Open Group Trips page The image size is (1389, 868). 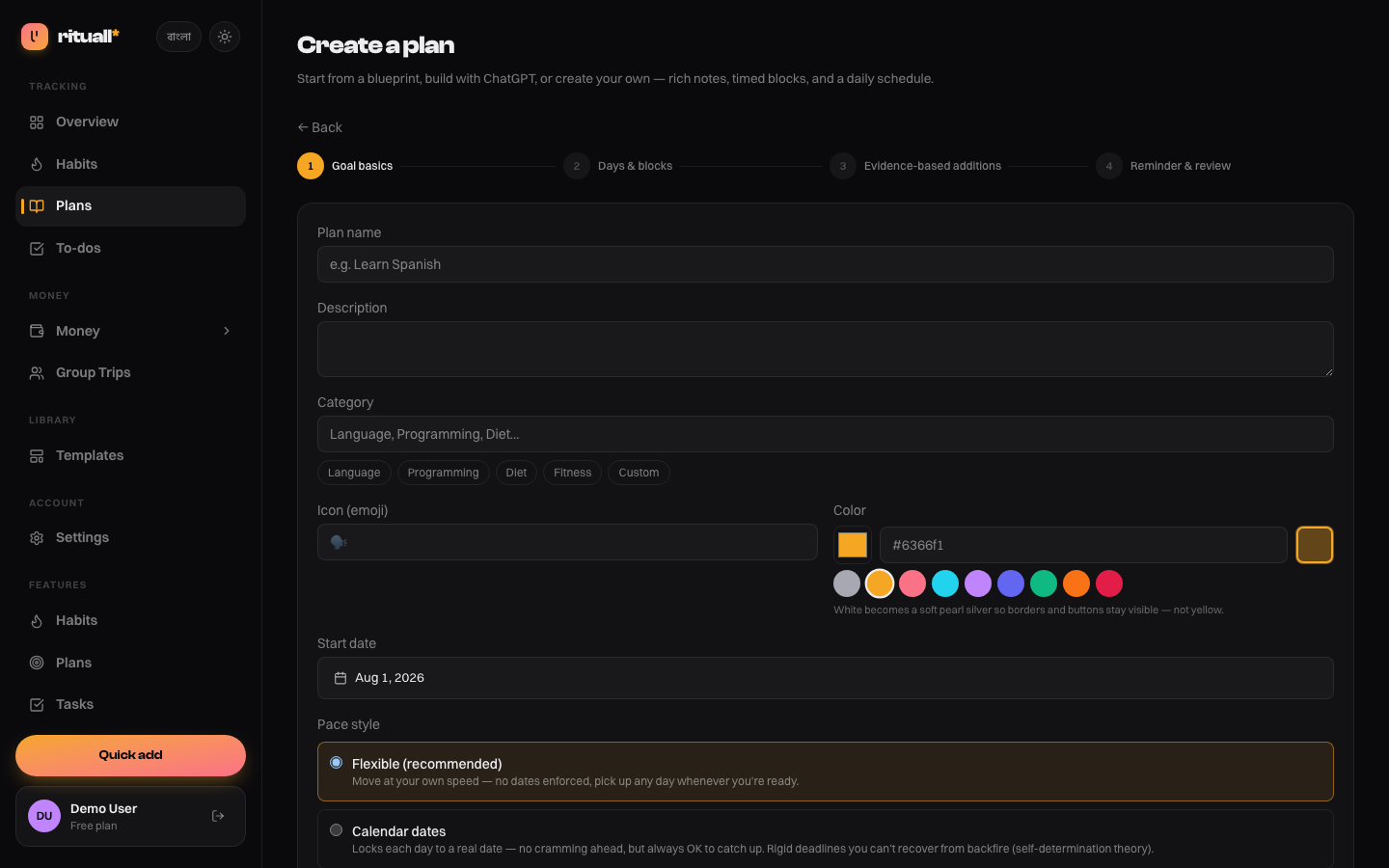[x=130, y=372]
